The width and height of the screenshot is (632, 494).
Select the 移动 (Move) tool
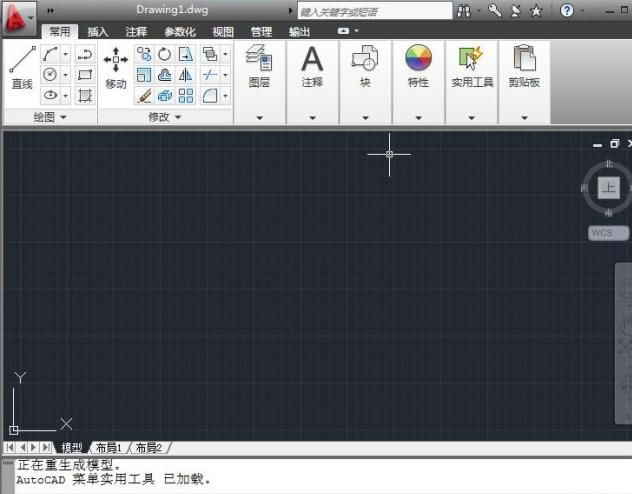(x=116, y=67)
